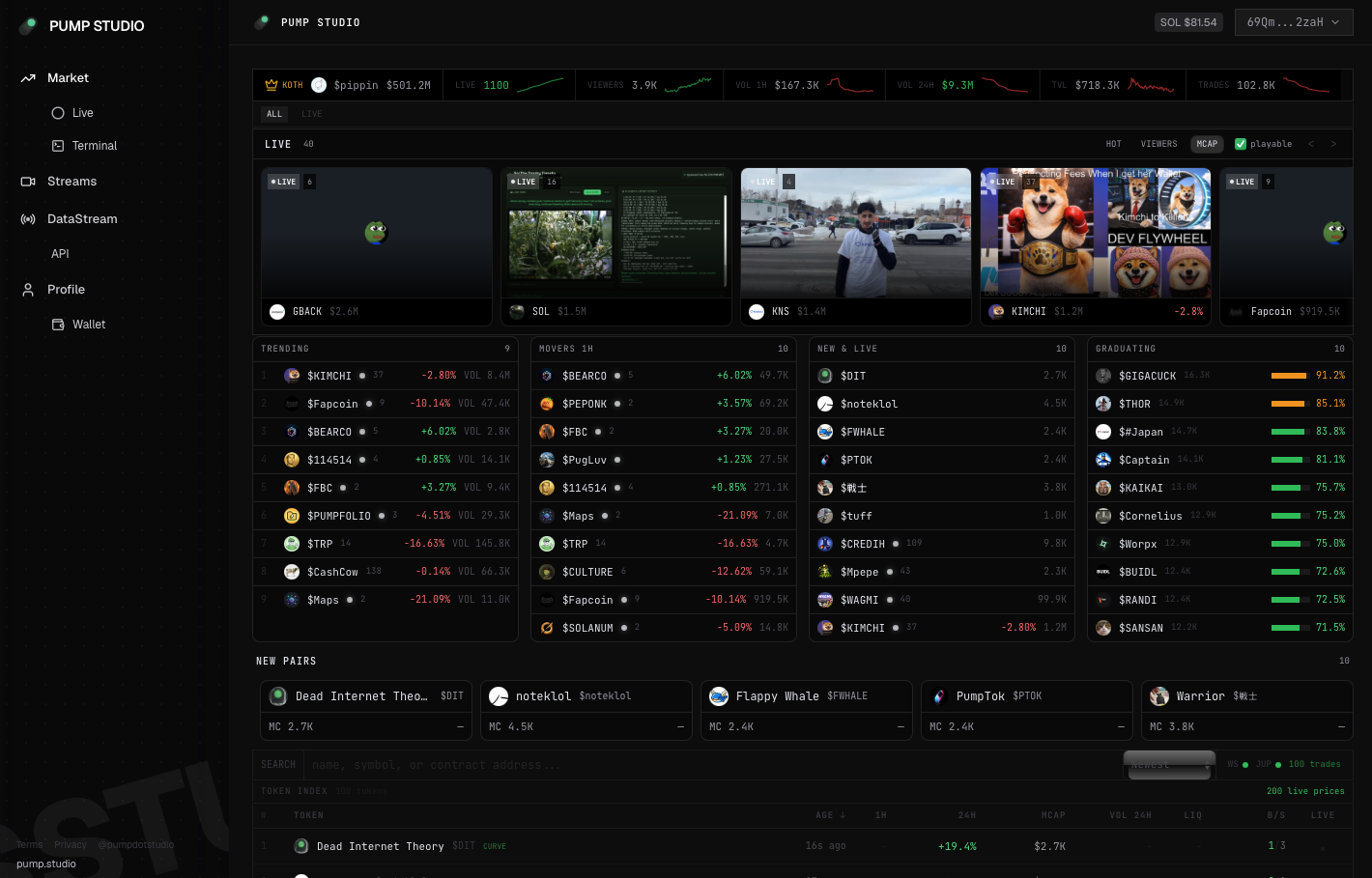Switch to the LIVE filter tab
The width and height of the screenshot is (1372, 878).
point(311,114)
